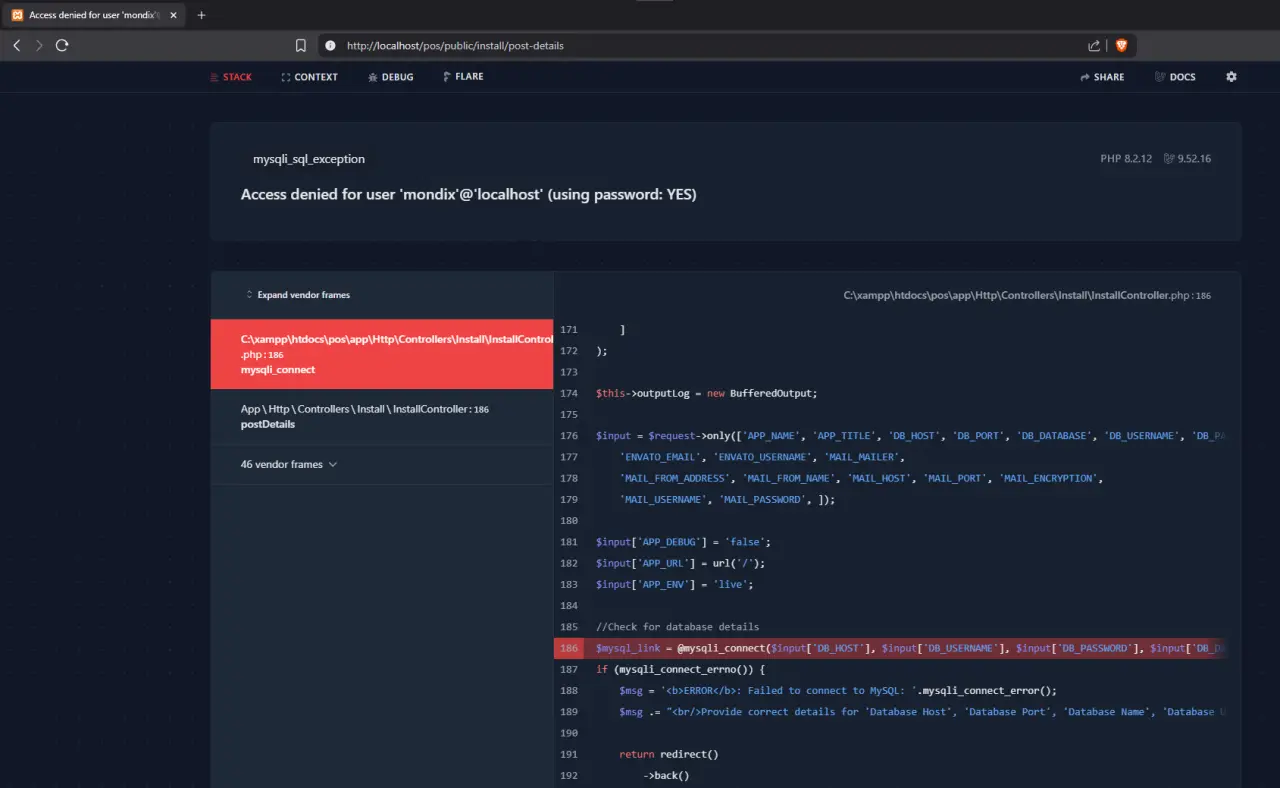Expand vendor frames toggle
Screen dimensions: 1280x788
(298, 295)
